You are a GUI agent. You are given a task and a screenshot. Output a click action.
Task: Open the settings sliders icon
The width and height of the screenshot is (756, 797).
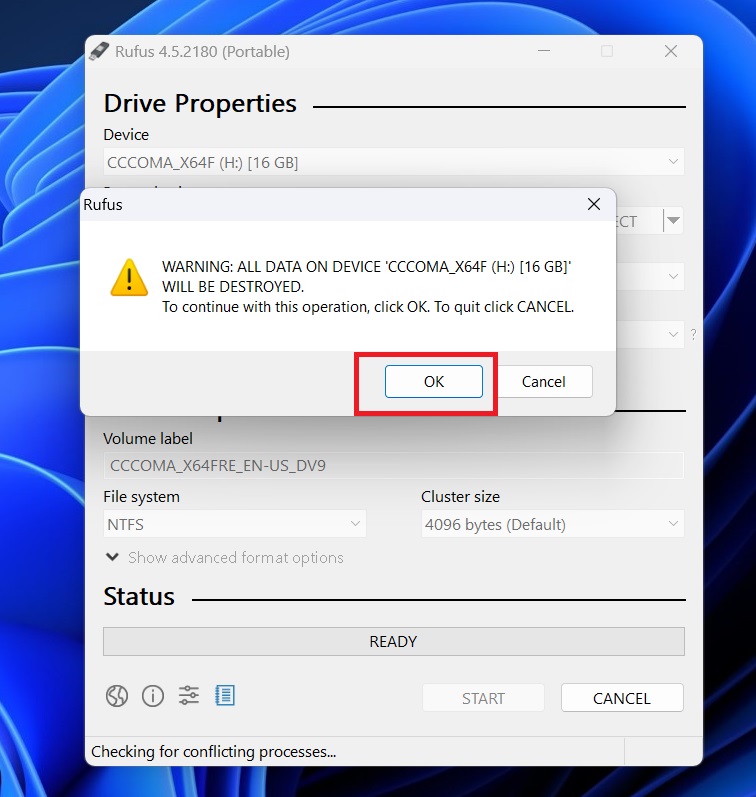(189, 695)
